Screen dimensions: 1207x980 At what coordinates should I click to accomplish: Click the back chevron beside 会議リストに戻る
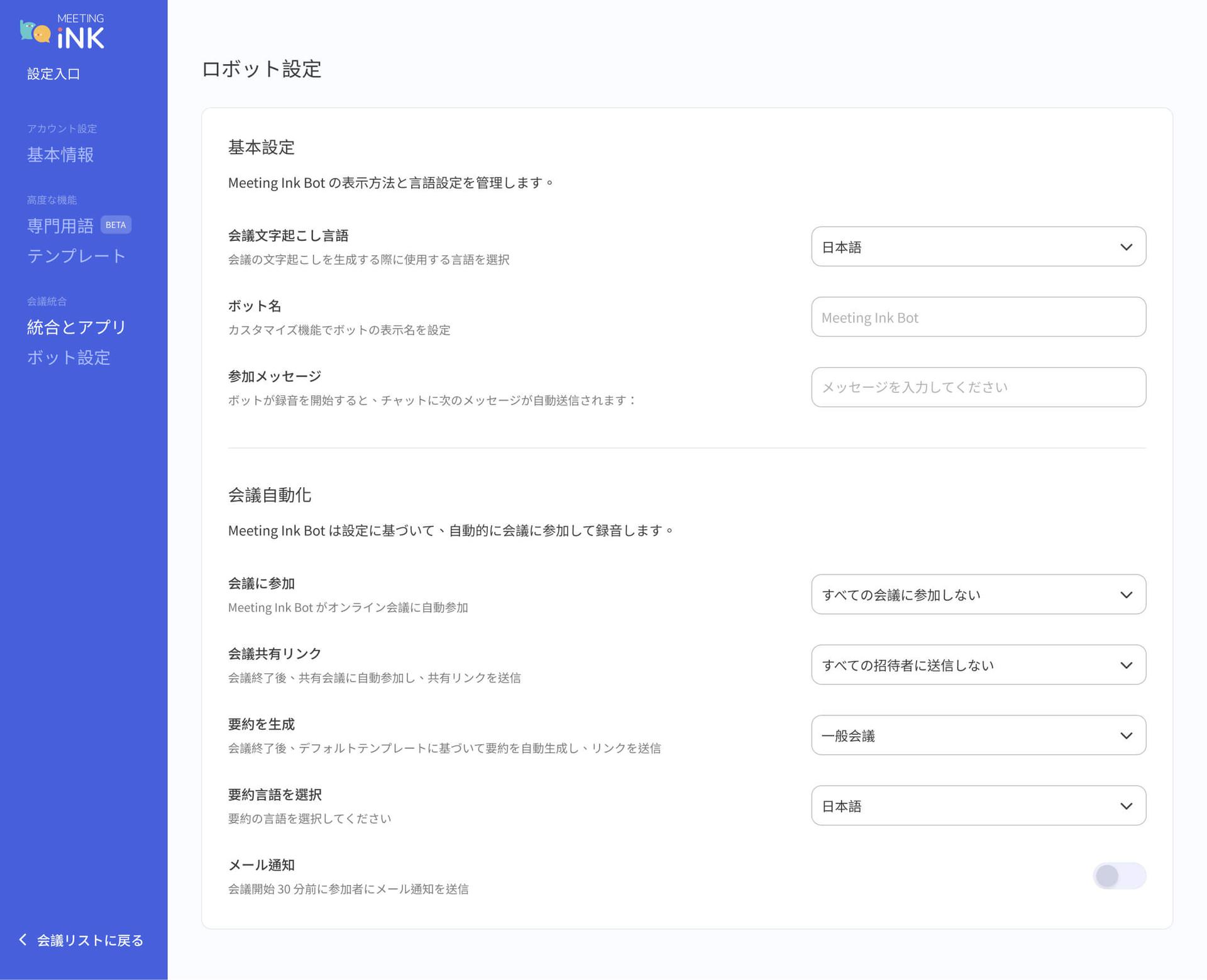[23, 939]
